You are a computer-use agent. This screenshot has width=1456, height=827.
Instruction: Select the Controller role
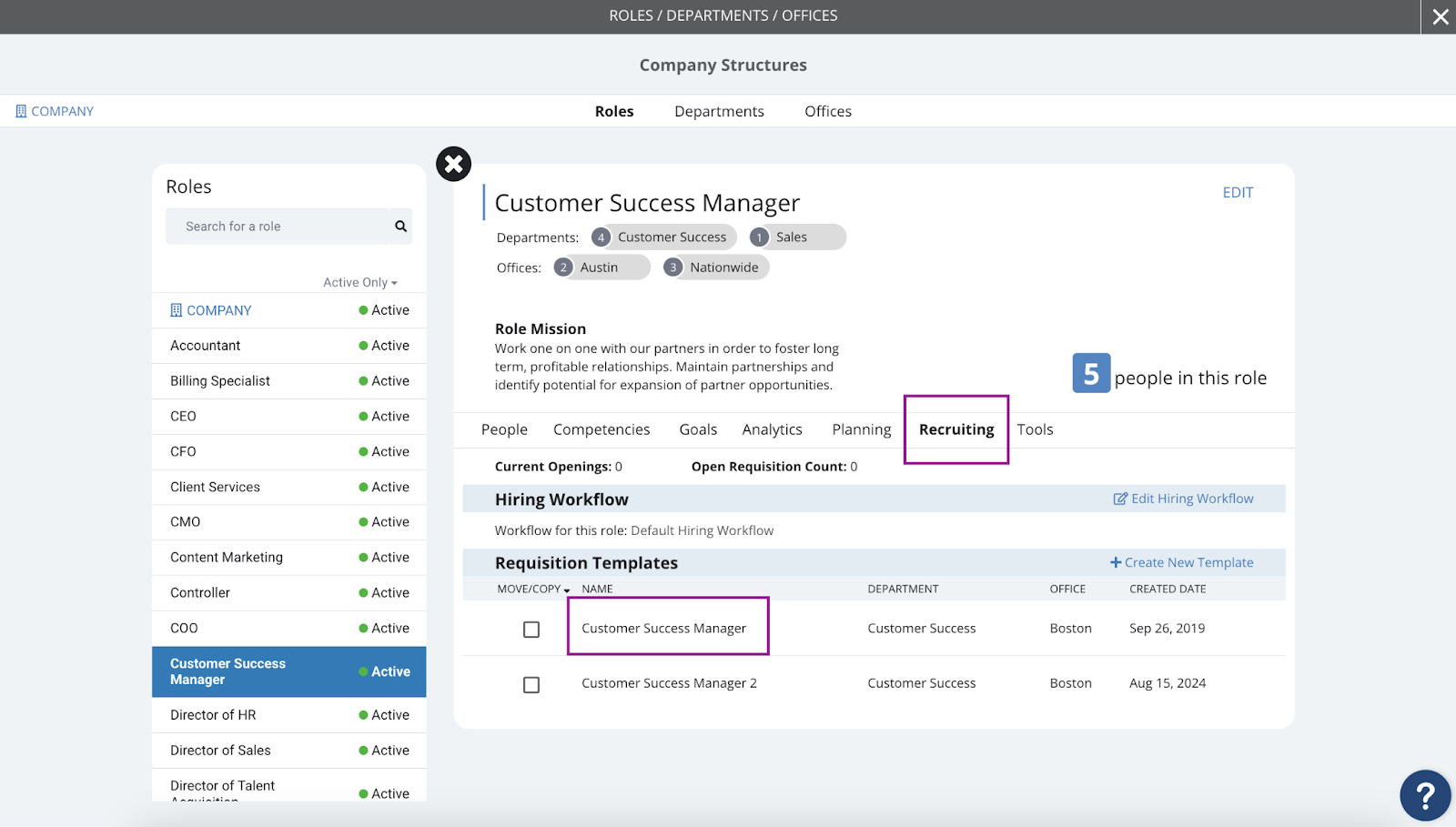coord(289,593)
